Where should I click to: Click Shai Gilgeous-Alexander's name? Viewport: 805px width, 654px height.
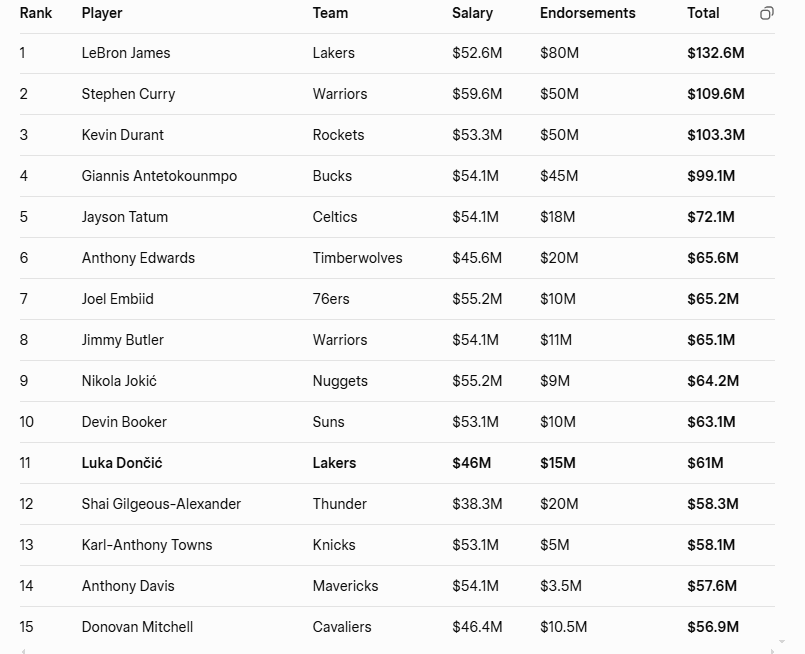click(161, 504)
